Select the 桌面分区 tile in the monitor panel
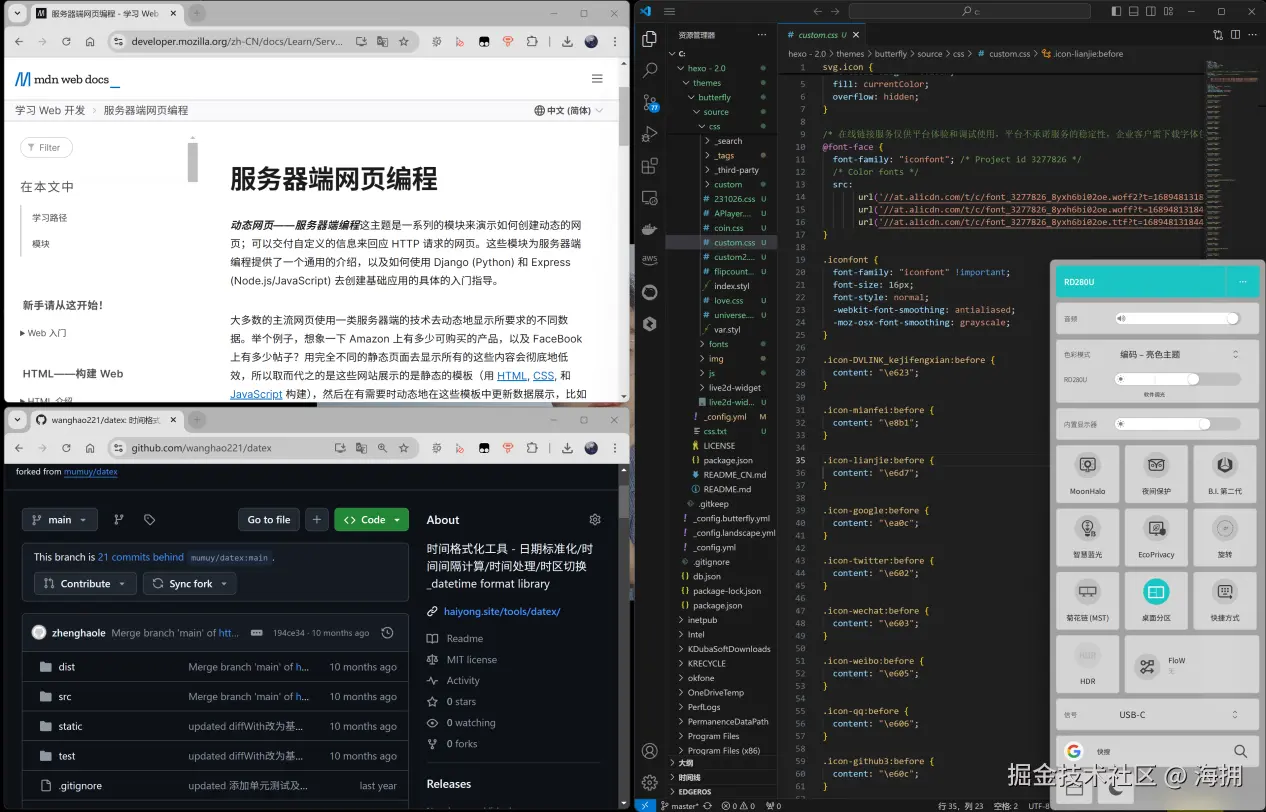 point(1156,600)
